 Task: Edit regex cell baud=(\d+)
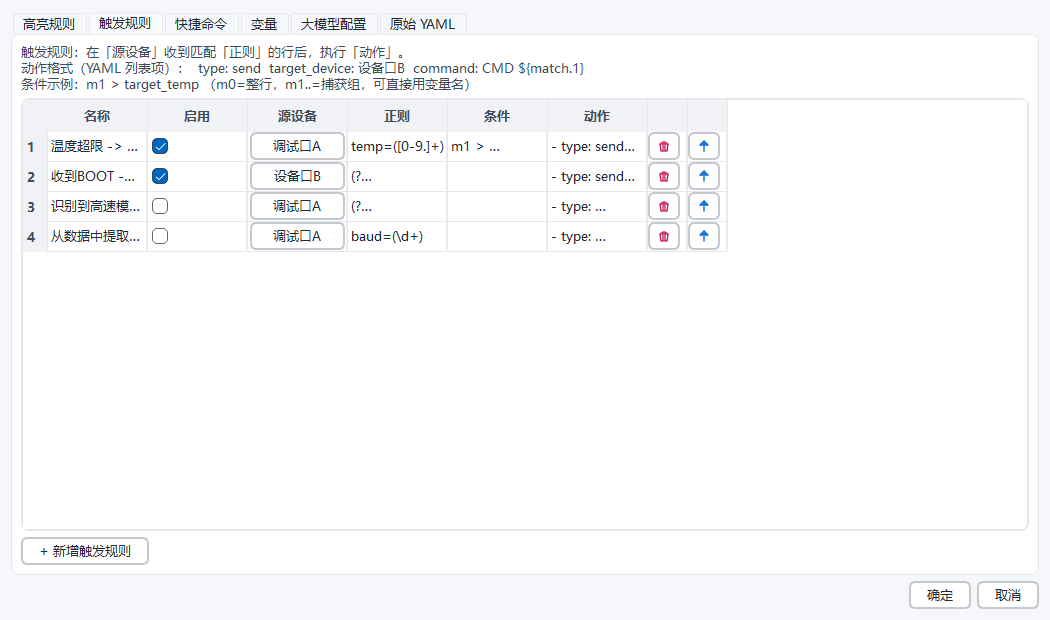tap(397, 236)
